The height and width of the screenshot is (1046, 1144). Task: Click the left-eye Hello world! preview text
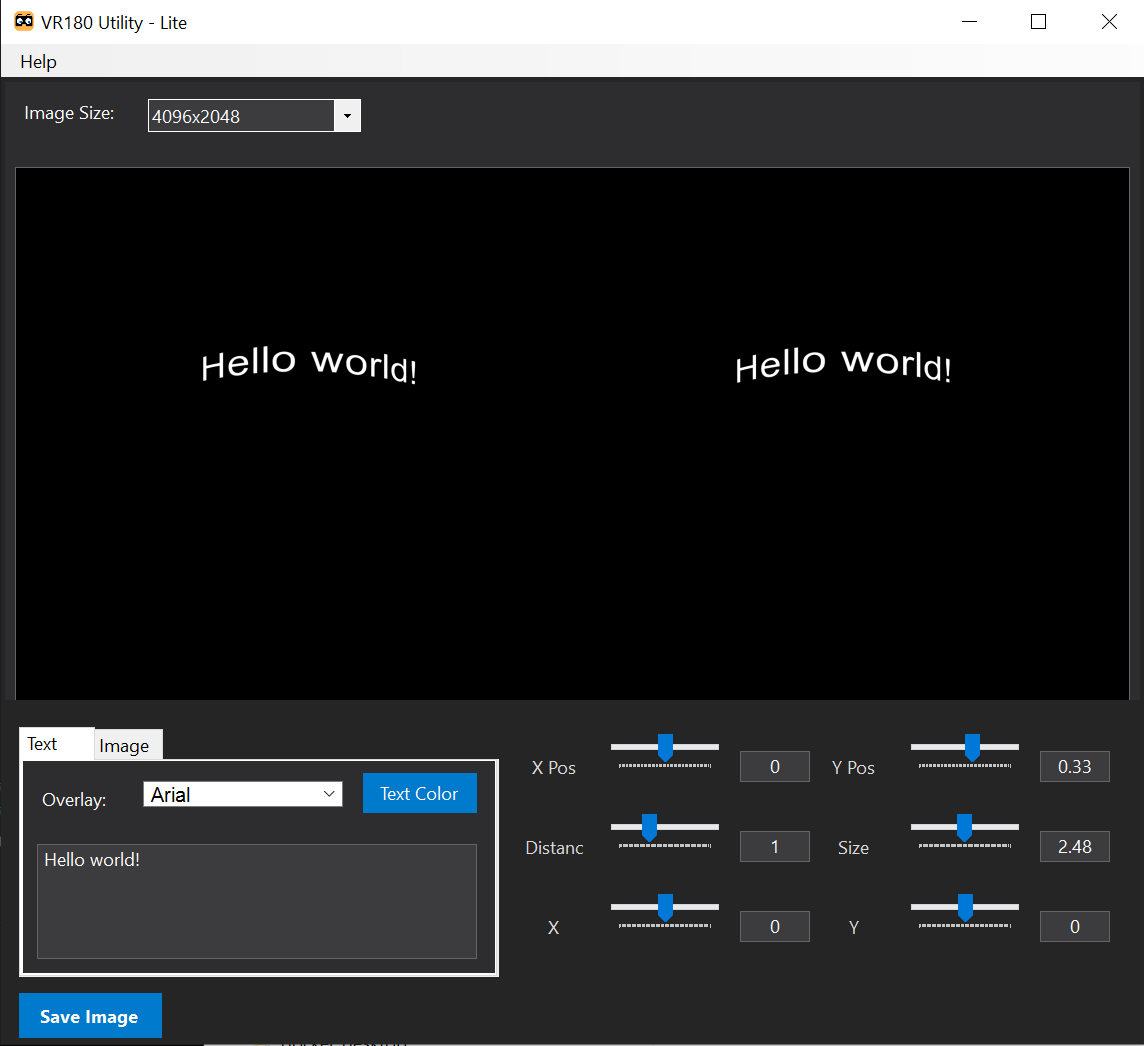[309, 364]
